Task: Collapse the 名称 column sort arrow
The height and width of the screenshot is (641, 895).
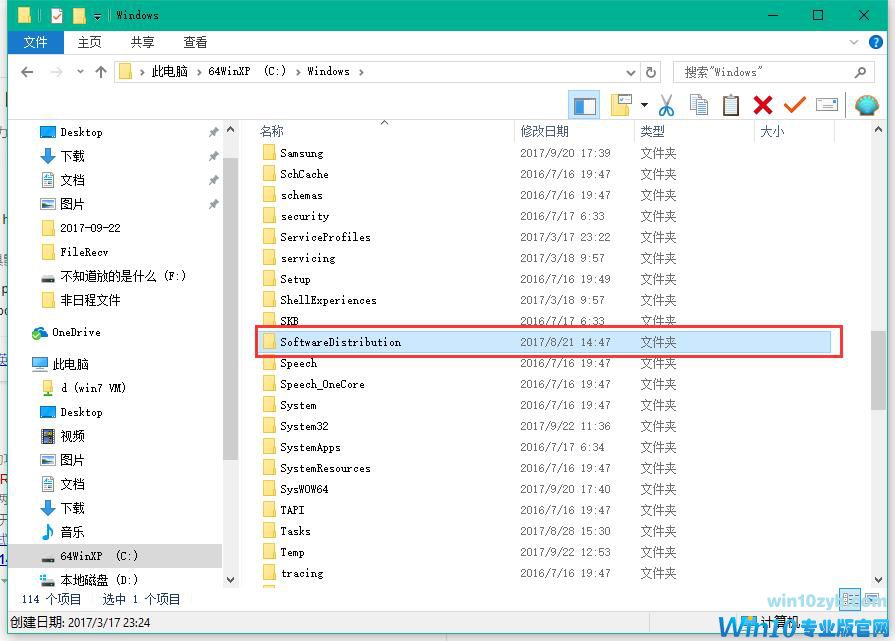Action: 383,121
